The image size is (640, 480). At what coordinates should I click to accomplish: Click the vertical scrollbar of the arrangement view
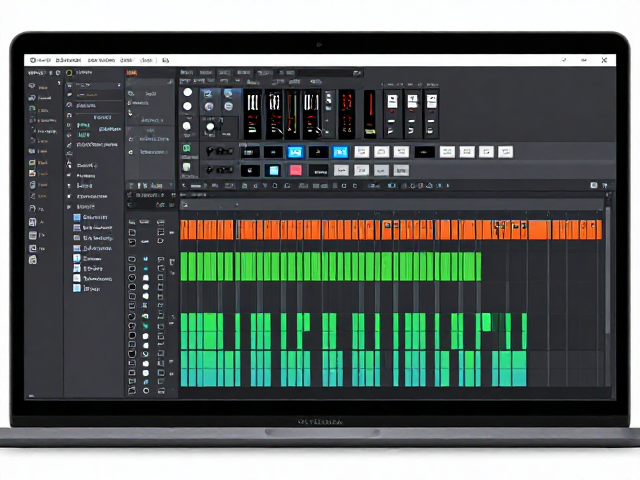point(608,269)
